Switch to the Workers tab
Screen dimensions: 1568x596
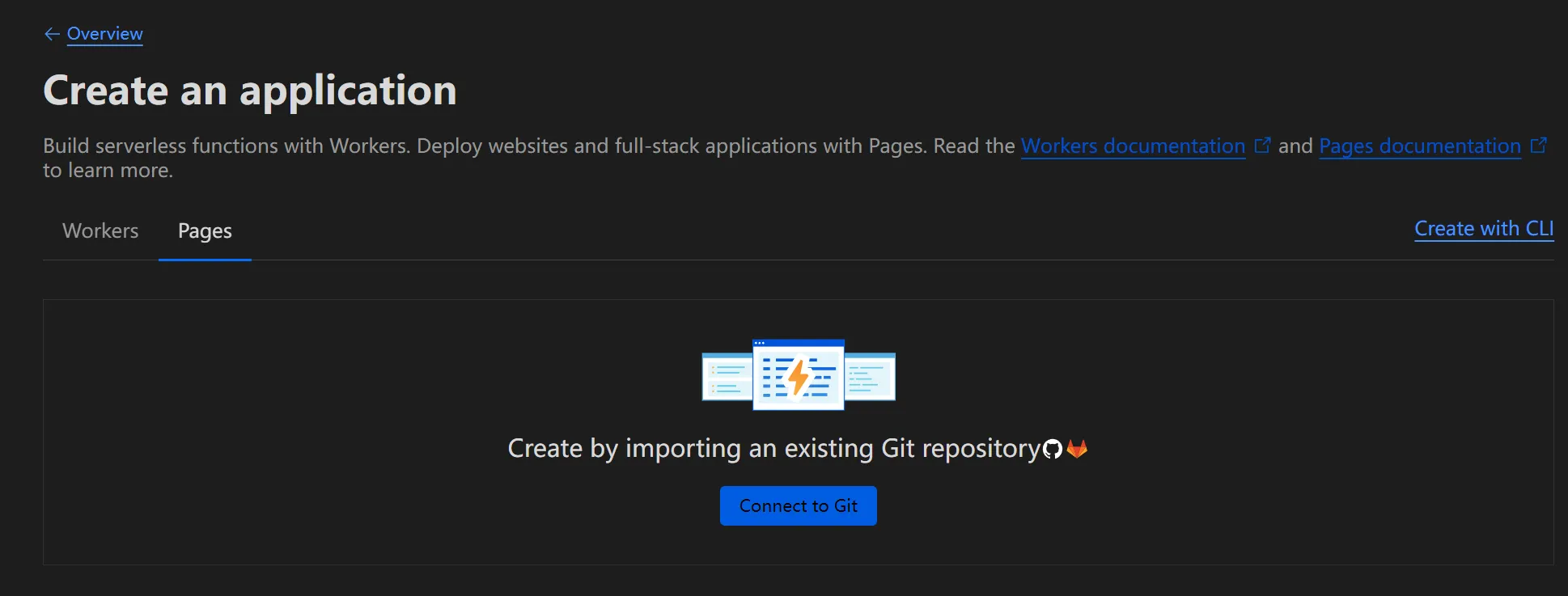[100, 231]
